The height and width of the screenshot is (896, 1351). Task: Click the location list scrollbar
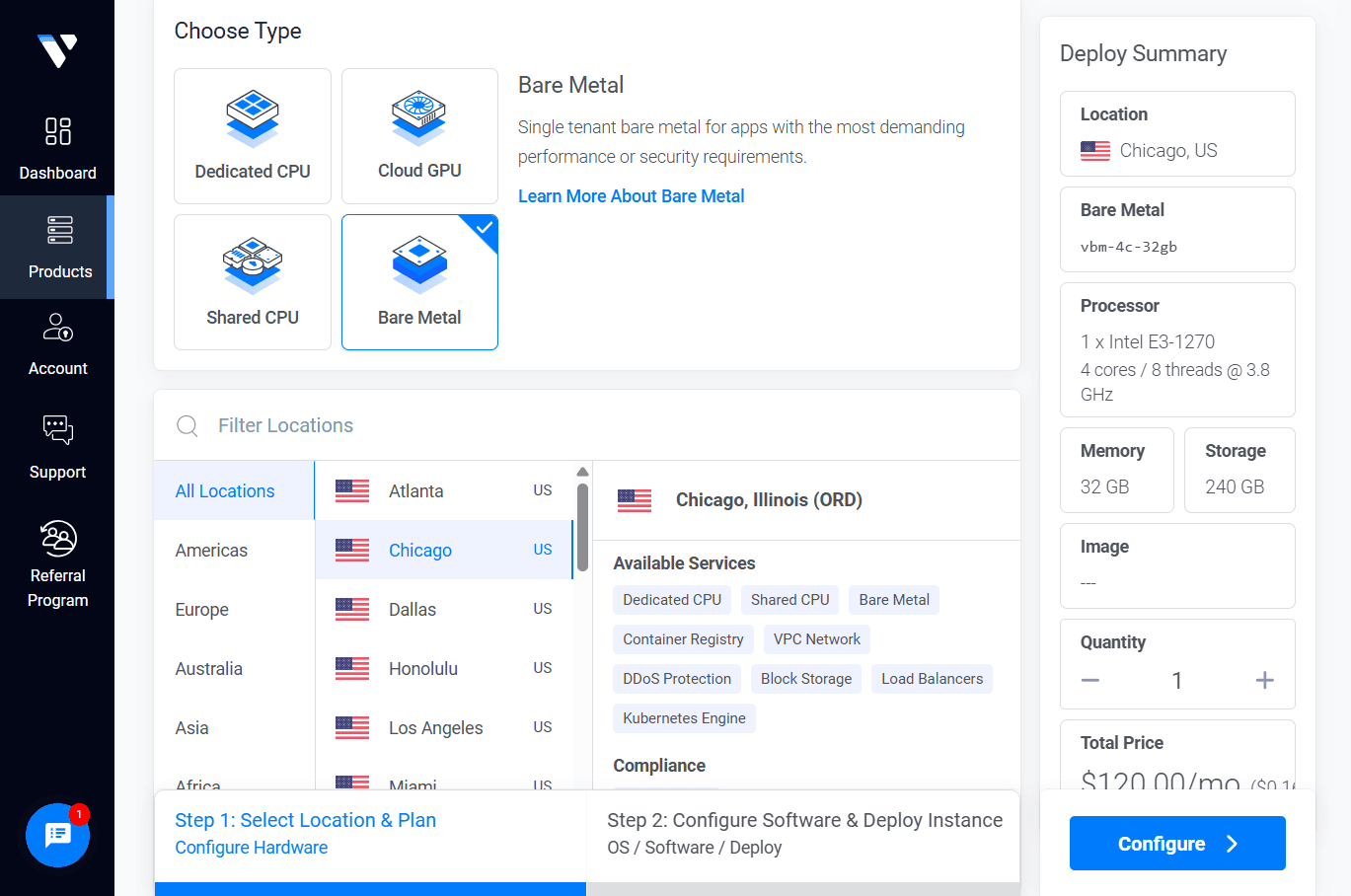pyautogui.click(x=582, y=527)
